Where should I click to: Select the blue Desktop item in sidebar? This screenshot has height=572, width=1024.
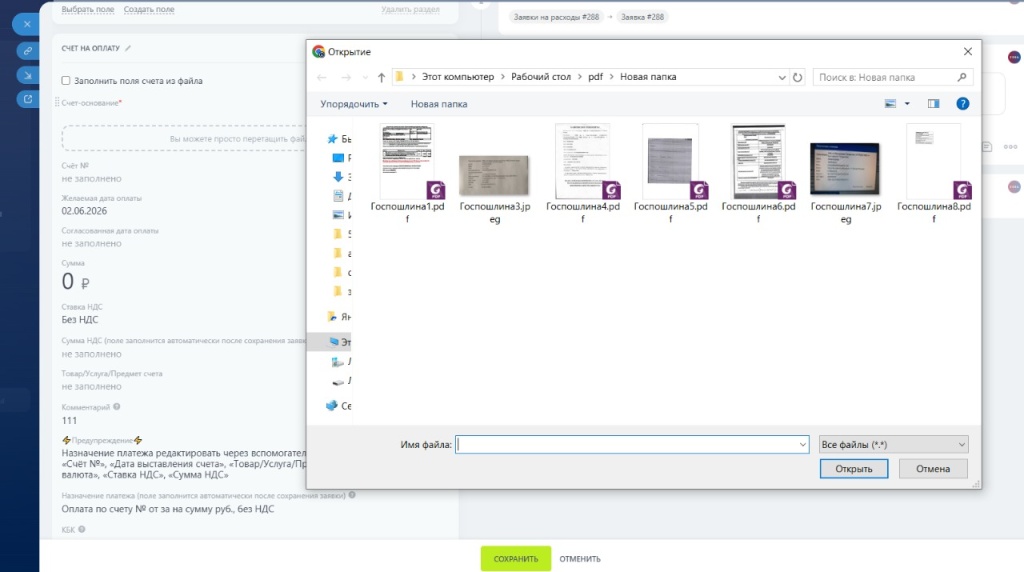(x=338, y=157)
